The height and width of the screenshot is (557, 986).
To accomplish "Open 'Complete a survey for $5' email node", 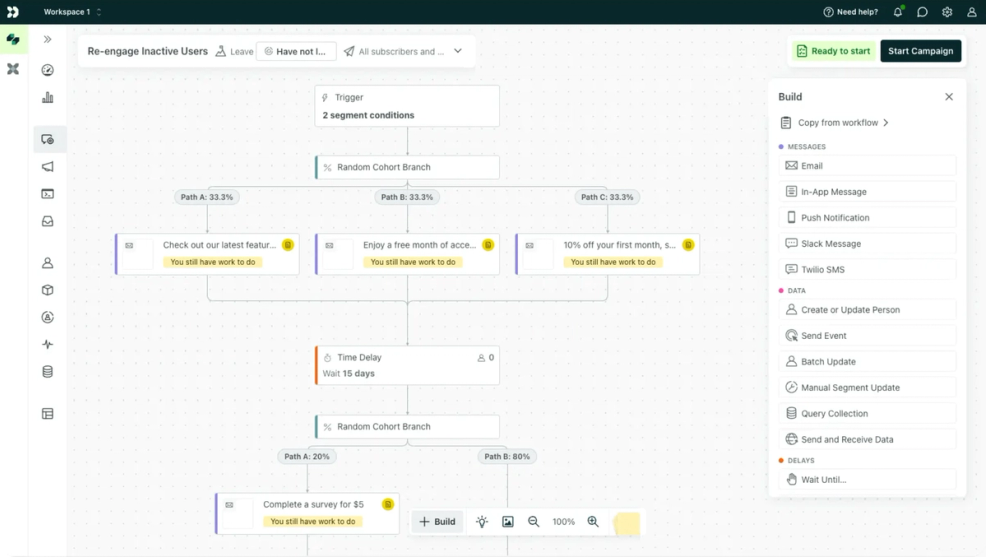I will tap(307, 514).
